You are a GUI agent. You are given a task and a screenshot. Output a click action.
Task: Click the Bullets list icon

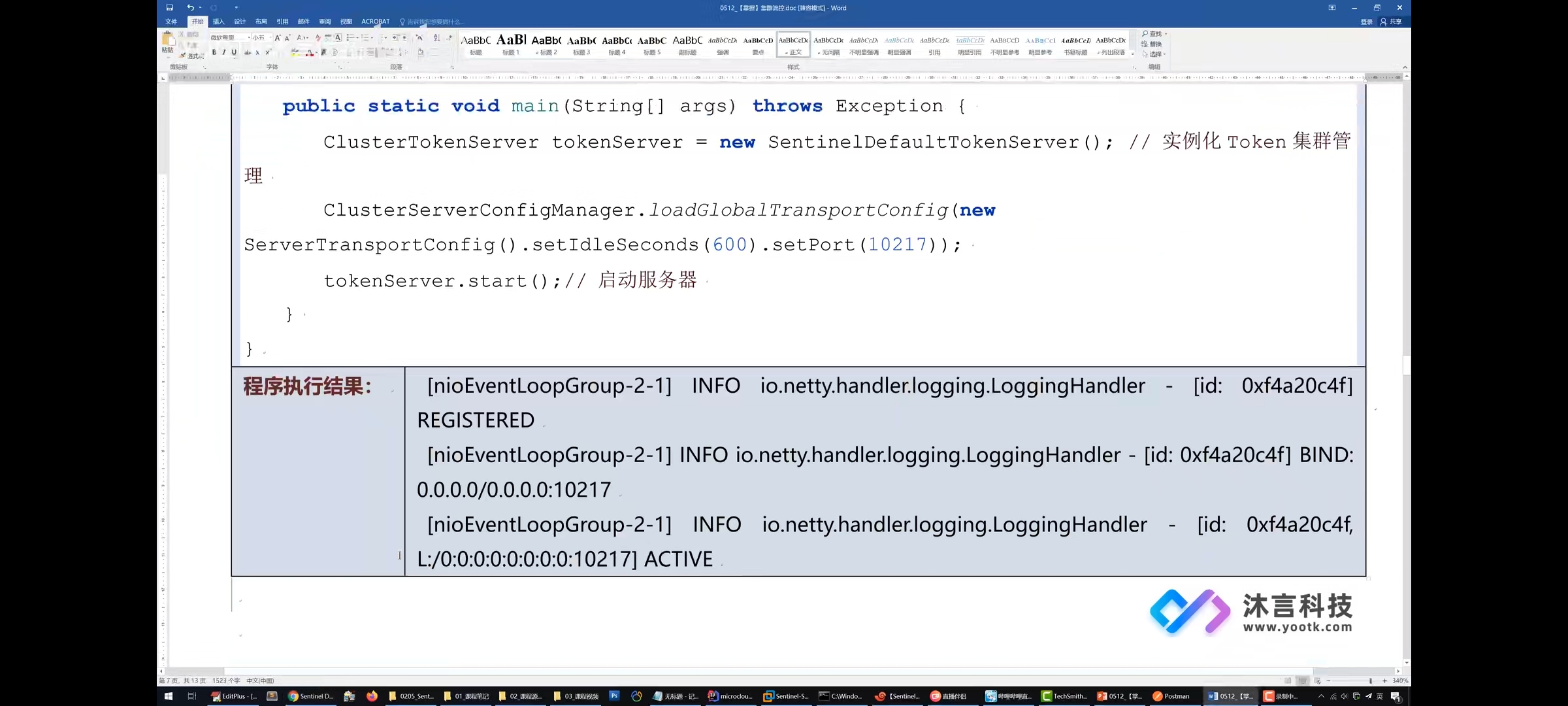[351, 38]
